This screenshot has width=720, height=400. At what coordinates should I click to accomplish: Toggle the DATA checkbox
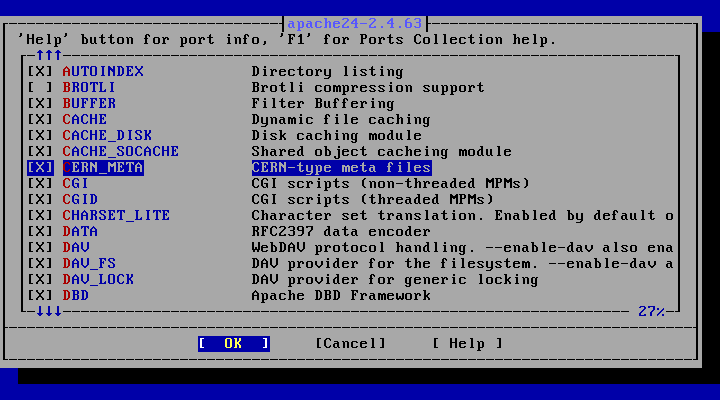[x=40, y=232]
